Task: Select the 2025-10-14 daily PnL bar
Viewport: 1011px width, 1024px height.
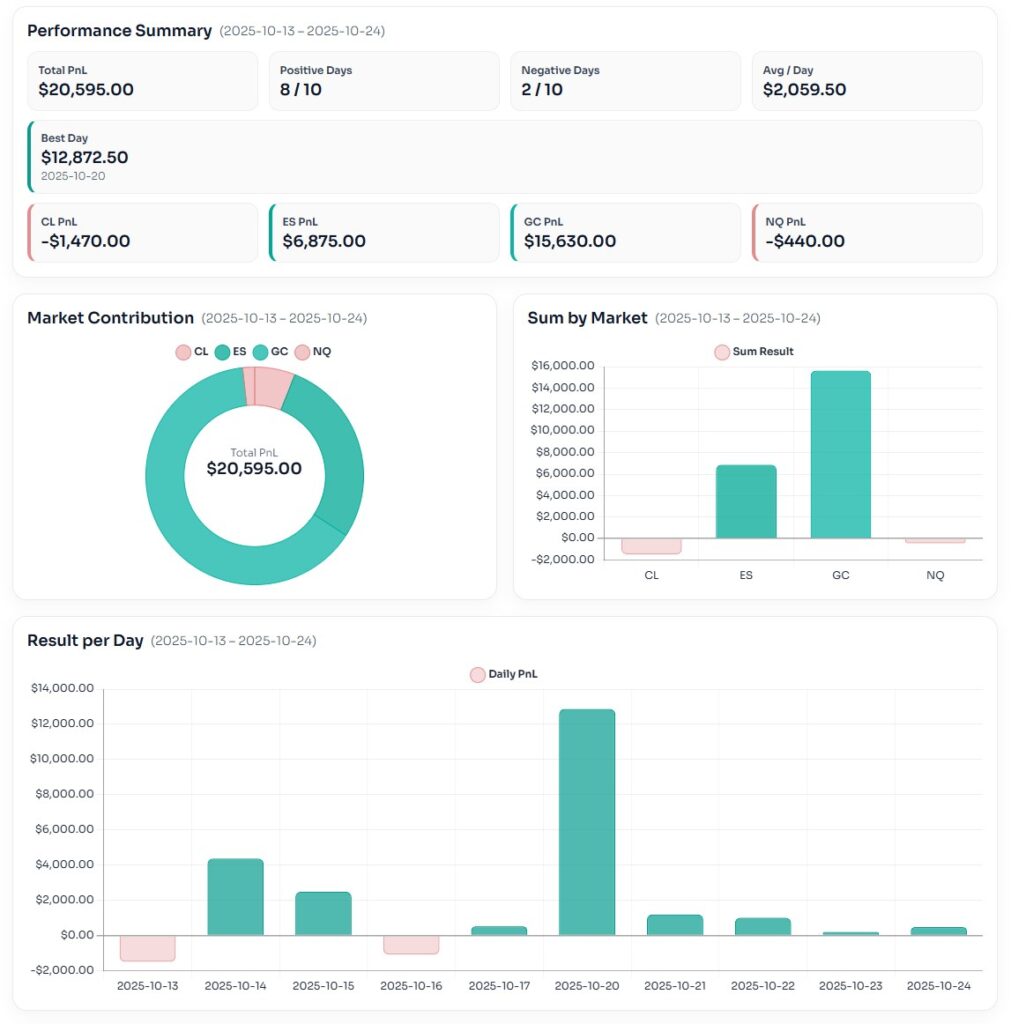Action: 235,897
